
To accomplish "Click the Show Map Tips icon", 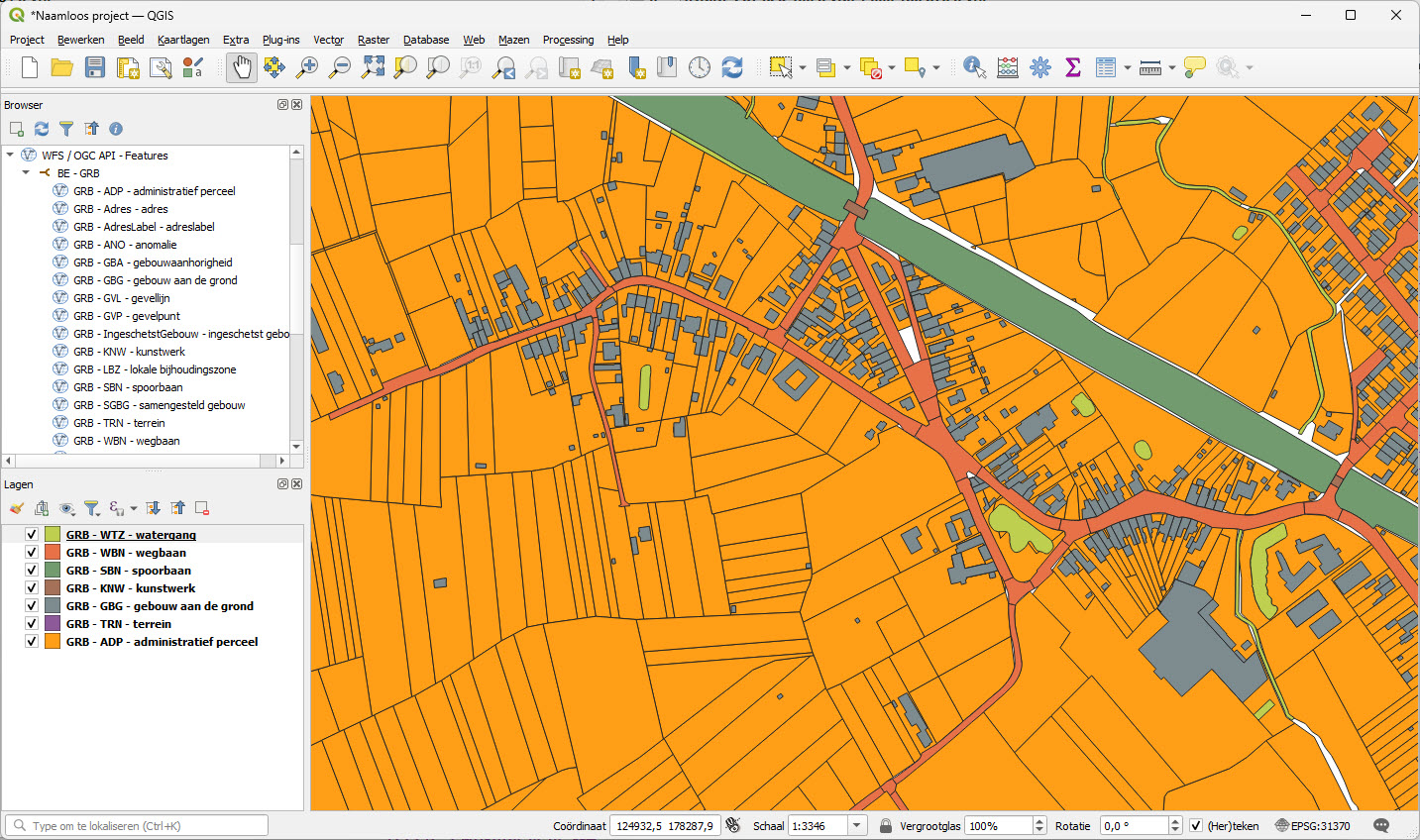I will click(1194, 67).
